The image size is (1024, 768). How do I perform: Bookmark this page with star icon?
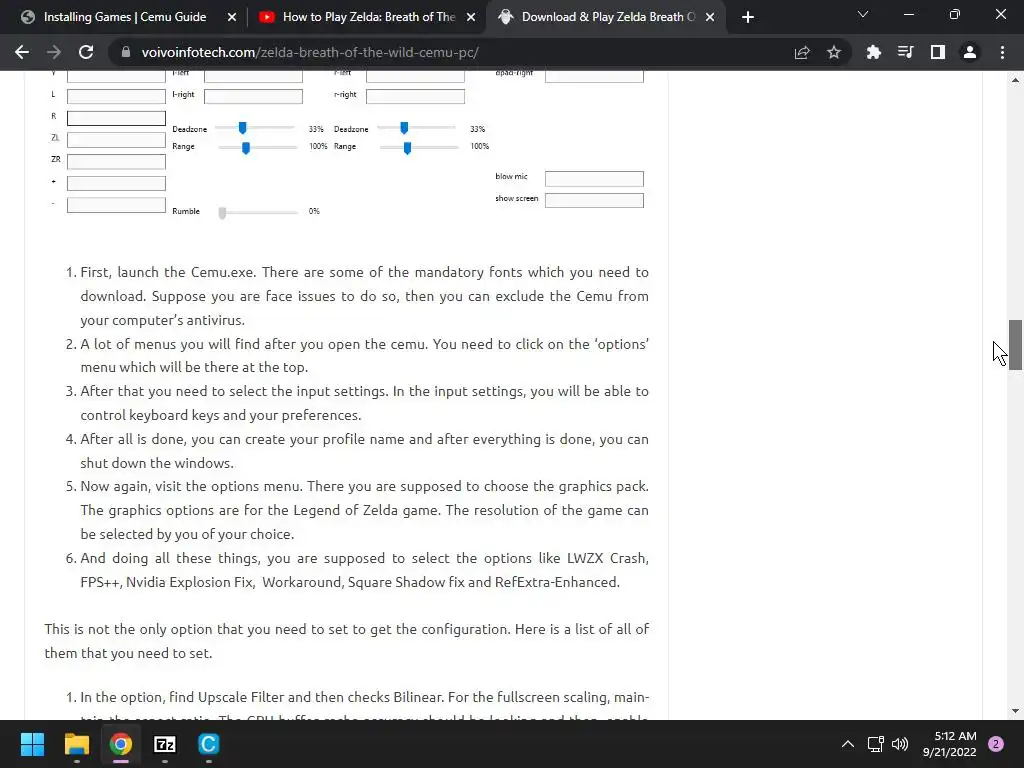point(834,52)
